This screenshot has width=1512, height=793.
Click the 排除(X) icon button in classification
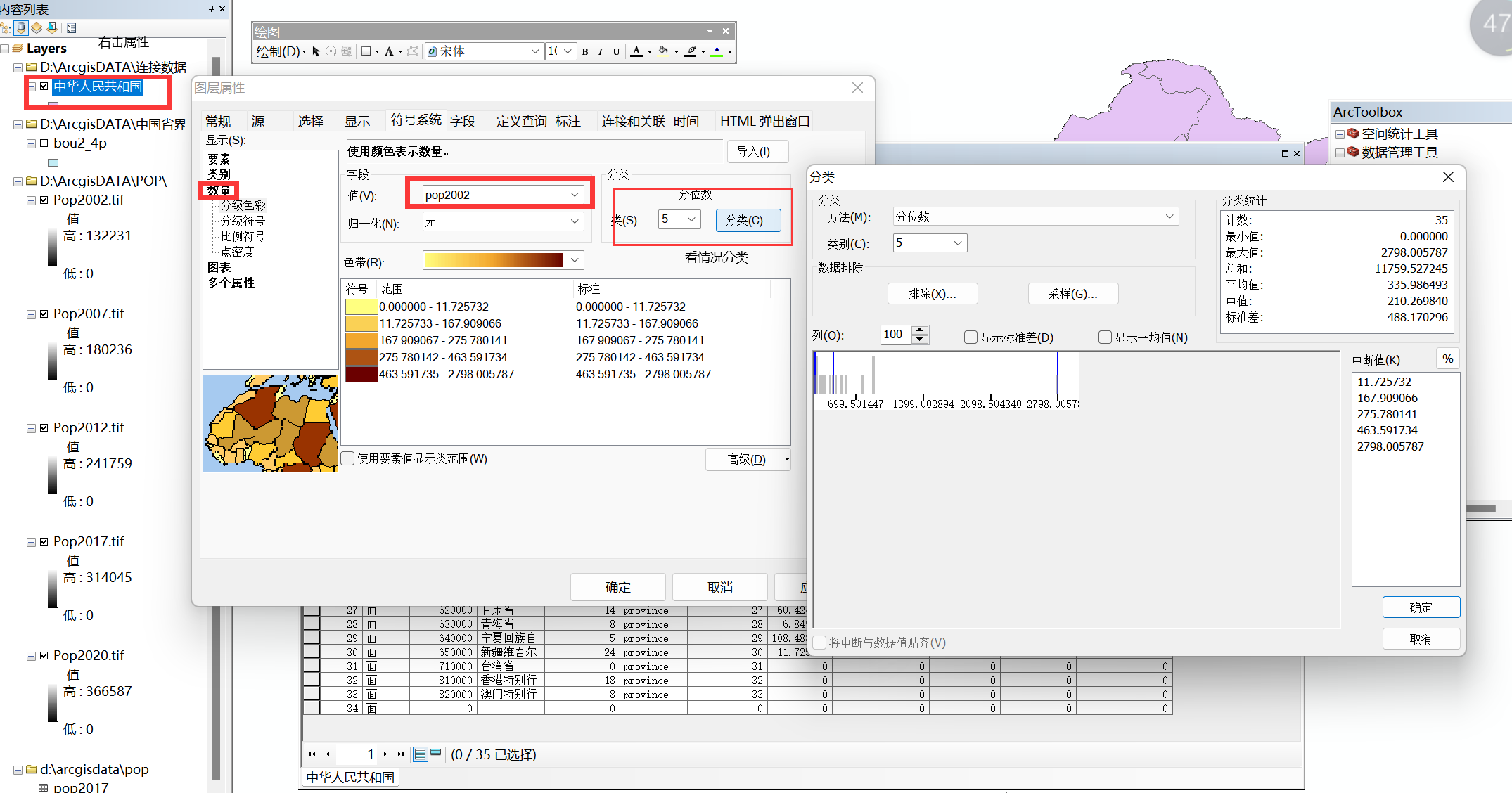(928, 293)
